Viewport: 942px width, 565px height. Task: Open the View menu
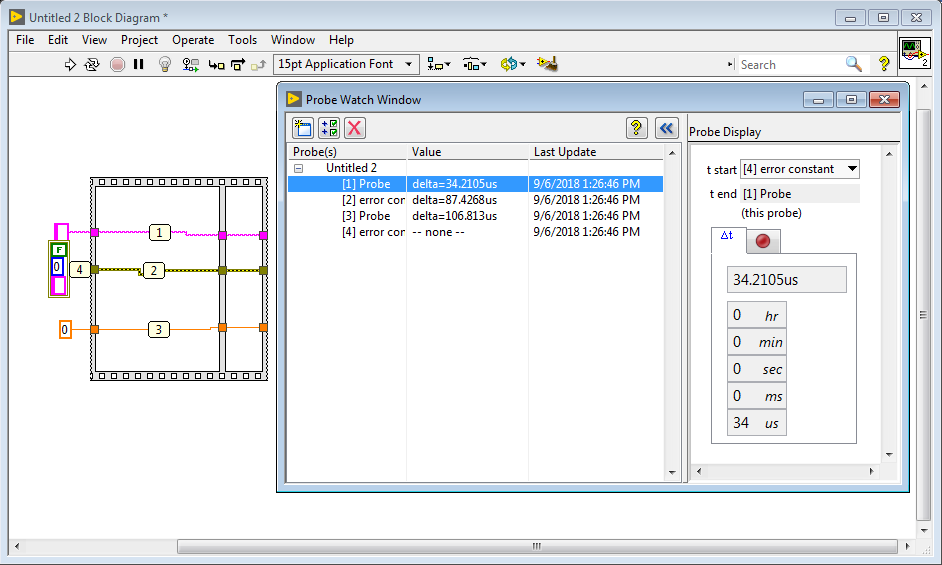pyautogui.click(x=94, y=40)
